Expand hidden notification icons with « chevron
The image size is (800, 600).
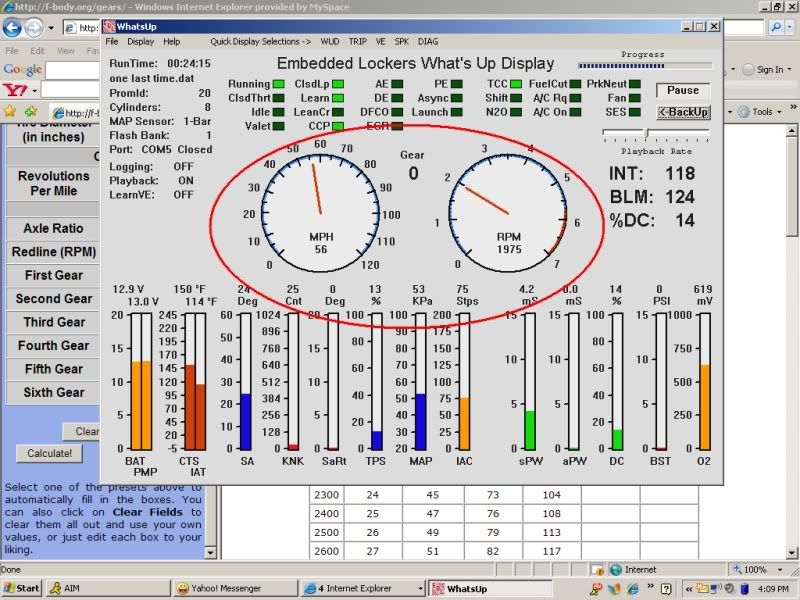pos(688,589)
